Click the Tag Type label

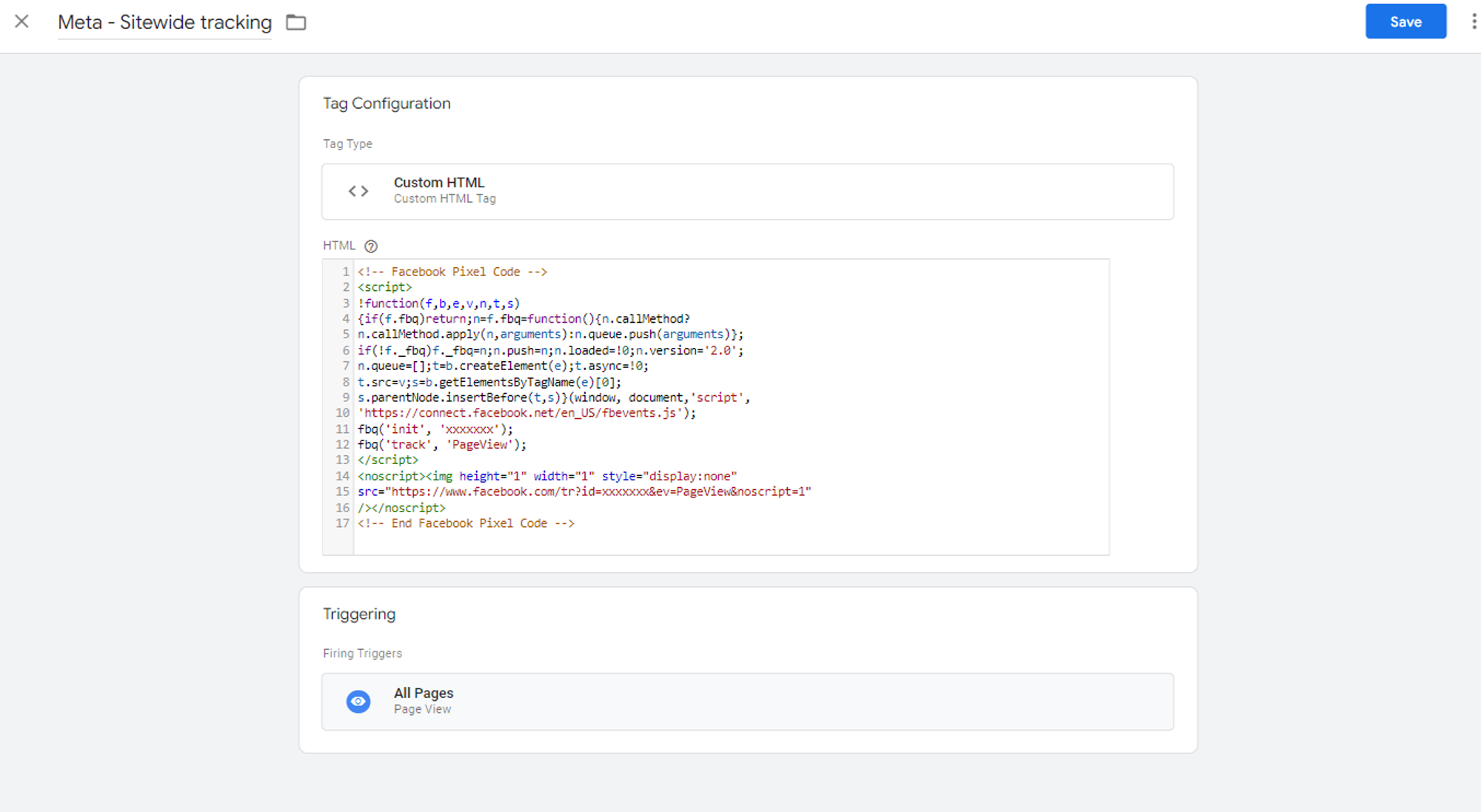(x=347, y=144)
